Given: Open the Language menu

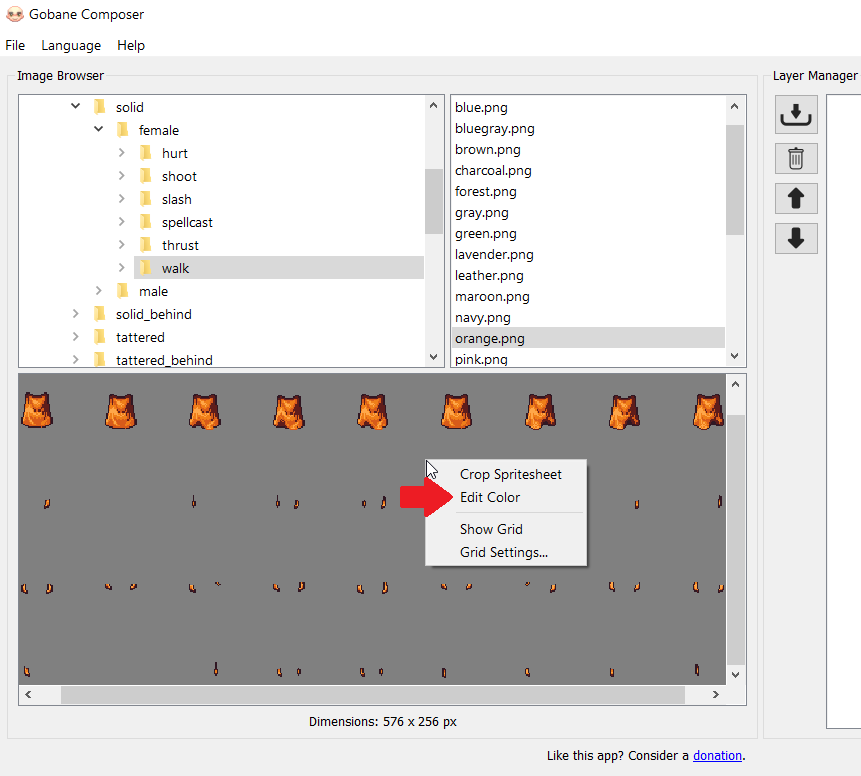Looking at the screenshot, I should [x=71, y=45].
